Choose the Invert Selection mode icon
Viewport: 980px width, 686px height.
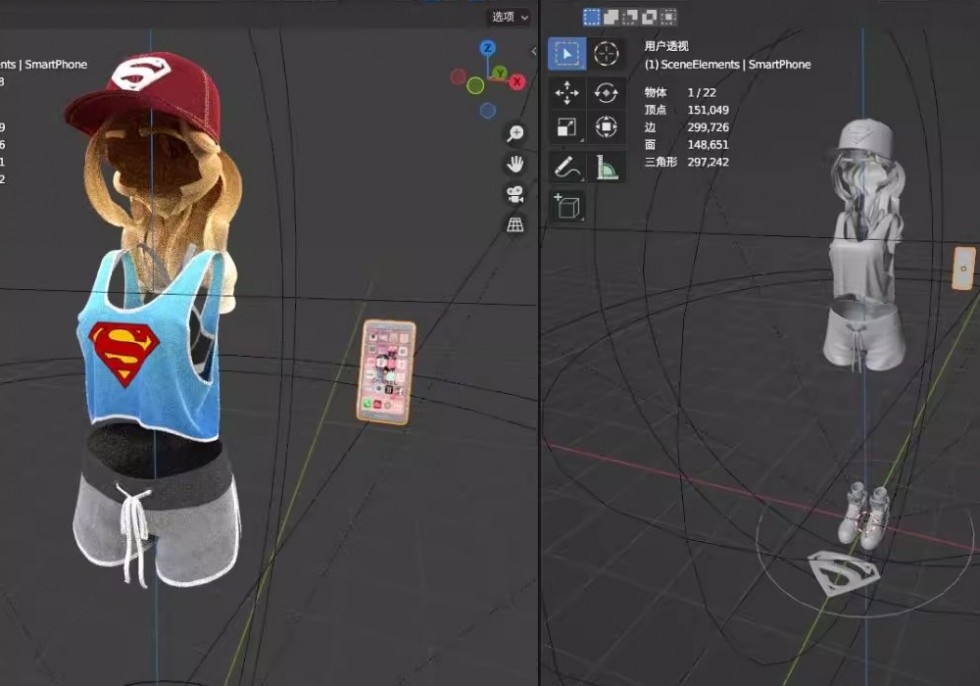[x=649, y=17]
